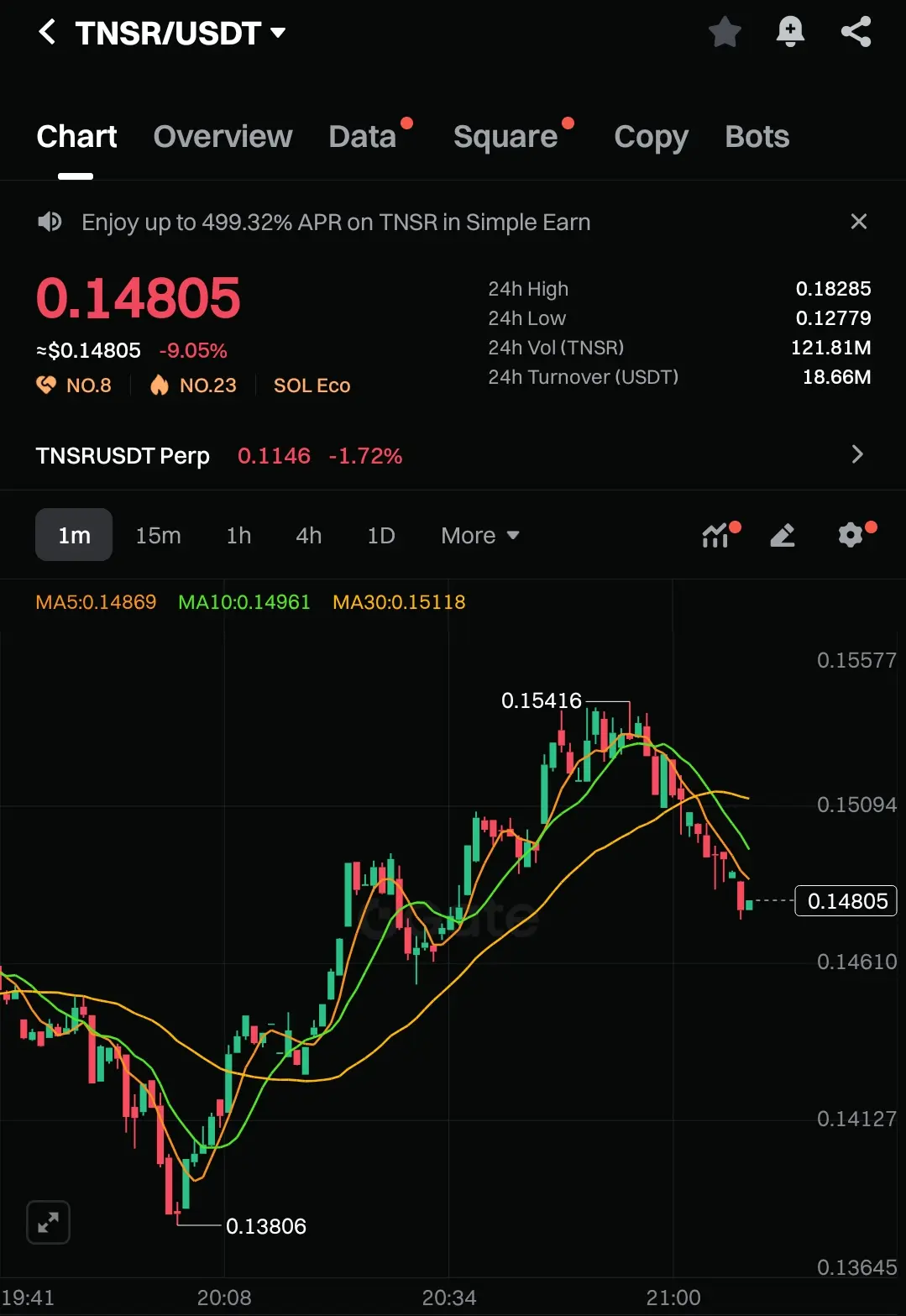Tap the speaker announcement icon
Screen dimensions: 906x1316
(50, 222)
